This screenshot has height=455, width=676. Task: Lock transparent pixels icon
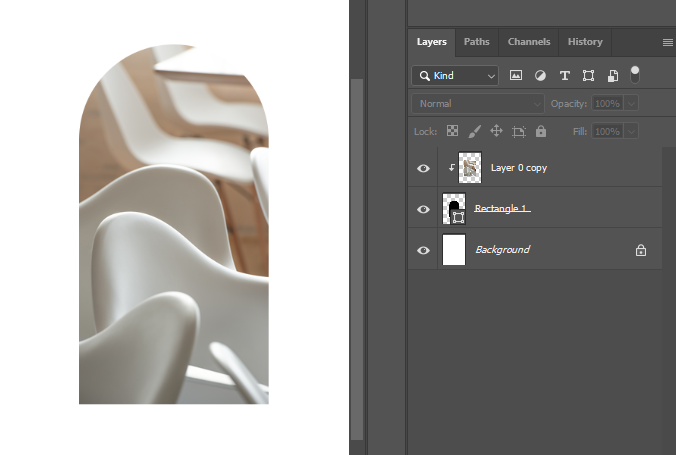(452, 131)
